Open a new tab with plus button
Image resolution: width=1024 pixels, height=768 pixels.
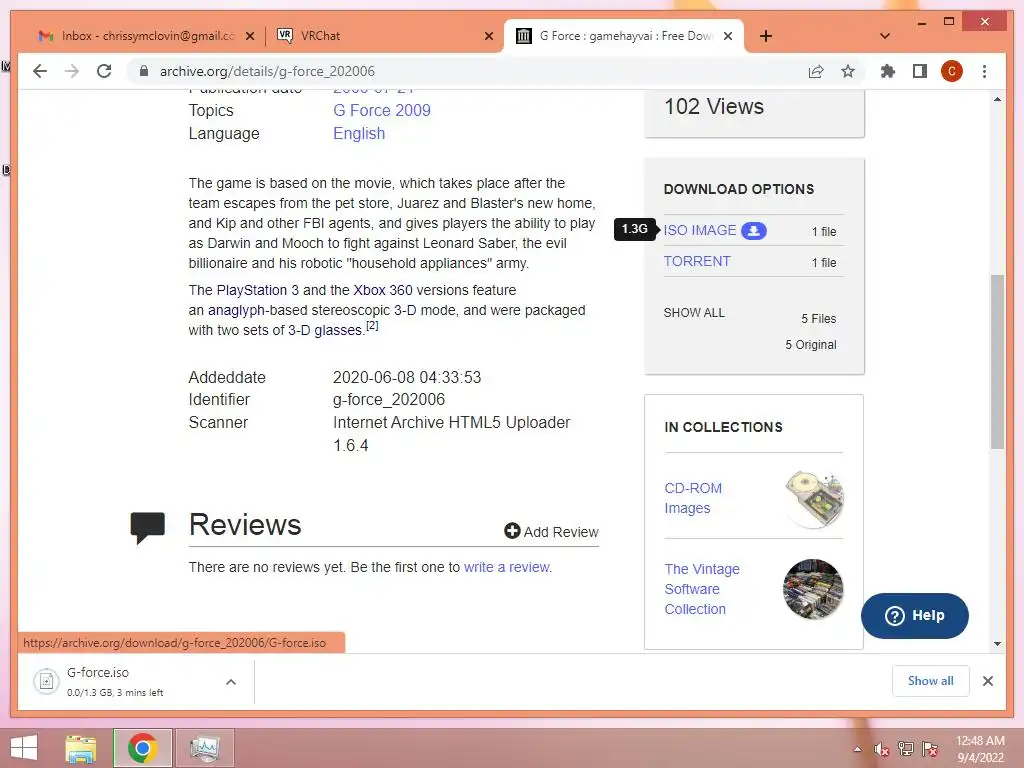[766, 36]
